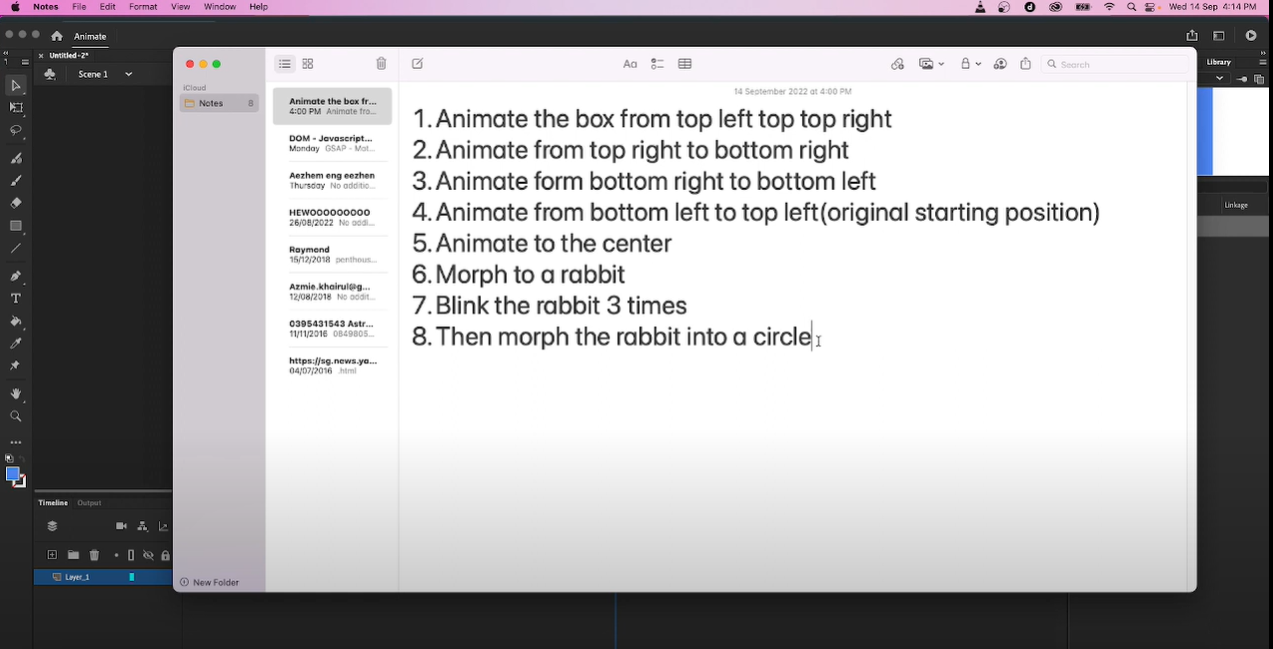Select the Zoom magnifier tool
This screenshot has height=649, width=1273.
point(16,416)
